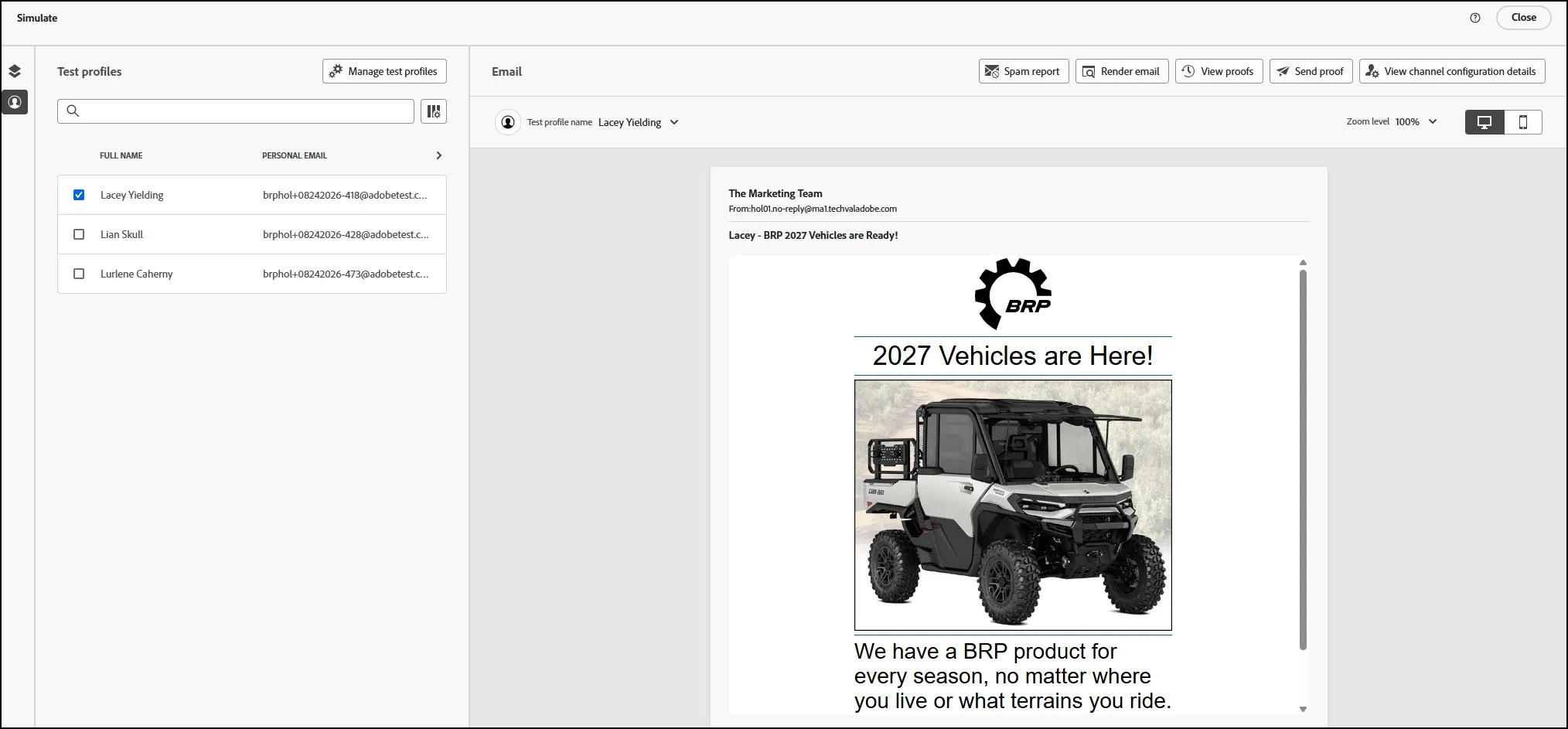Select the Lacey Yielding name cell

[x=132, y=195]
